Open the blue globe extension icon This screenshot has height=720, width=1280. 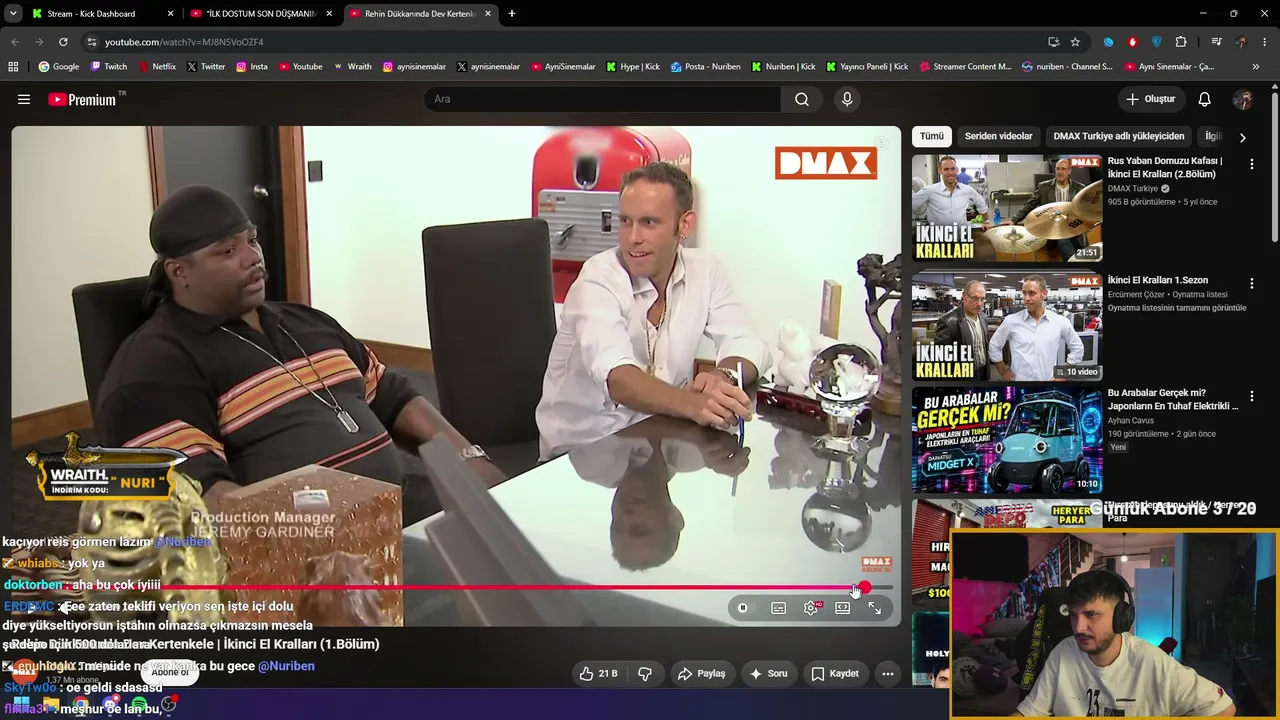(1109, 42)
